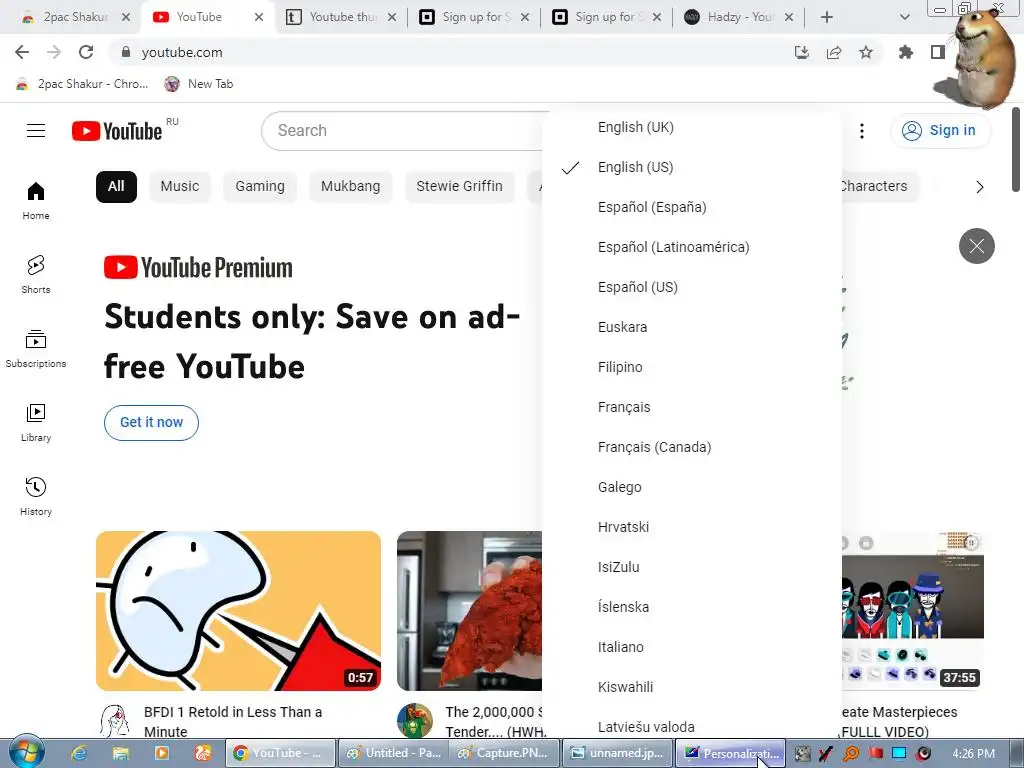Open the Windows Start button
The width and height of the screenshot is (1024, 768).
(x=26, y=753)
